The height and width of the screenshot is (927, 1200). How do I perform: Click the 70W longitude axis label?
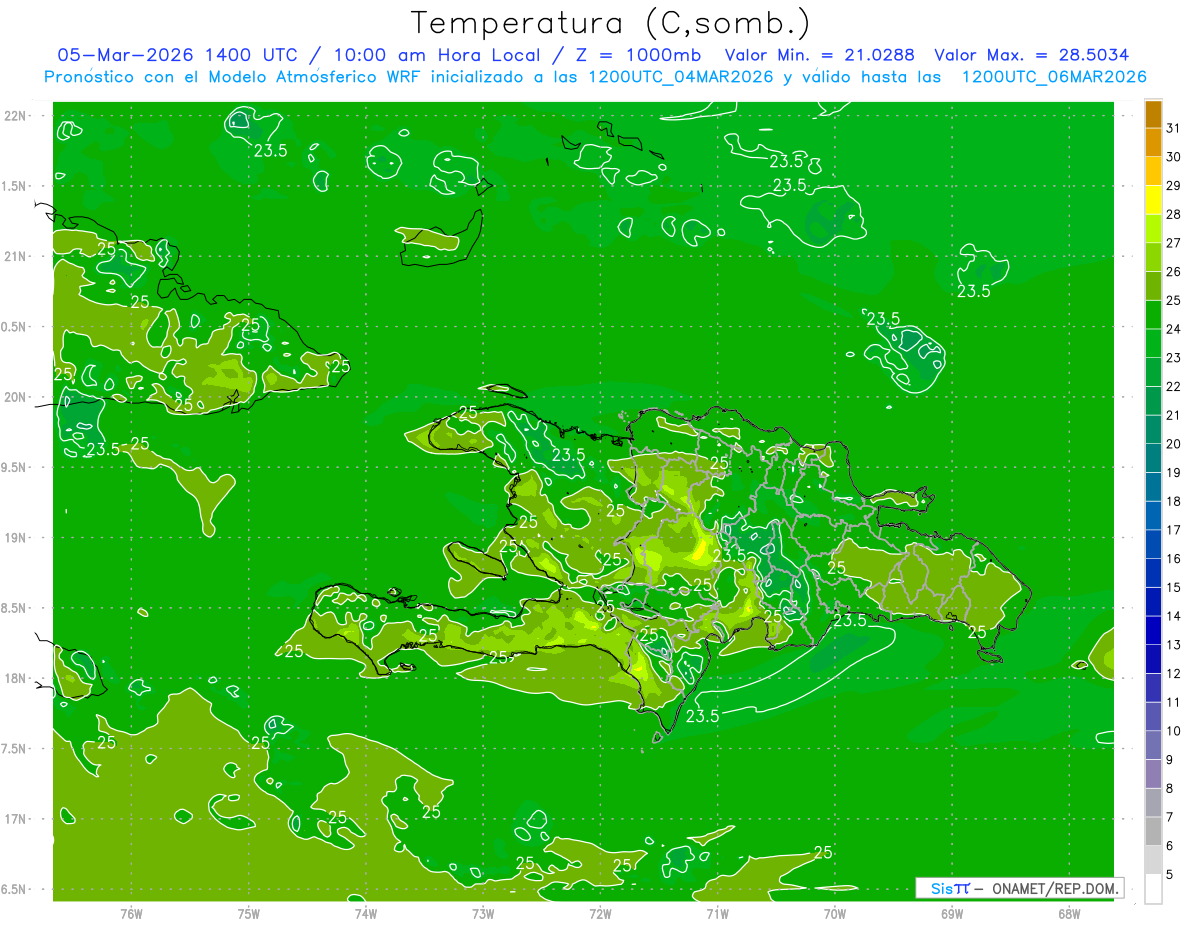pos(835,914)
